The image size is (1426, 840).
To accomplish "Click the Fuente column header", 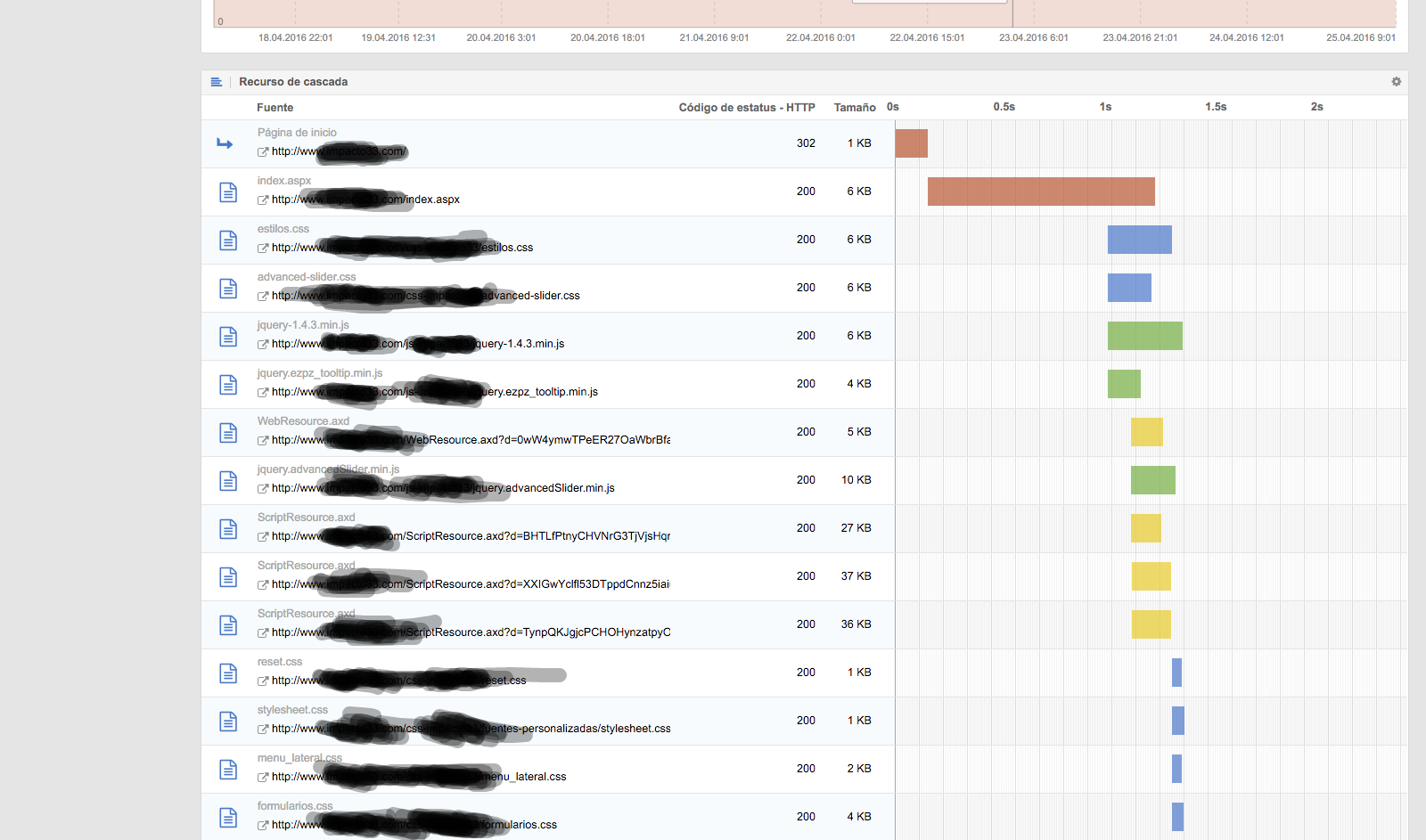I will (275, 108).
